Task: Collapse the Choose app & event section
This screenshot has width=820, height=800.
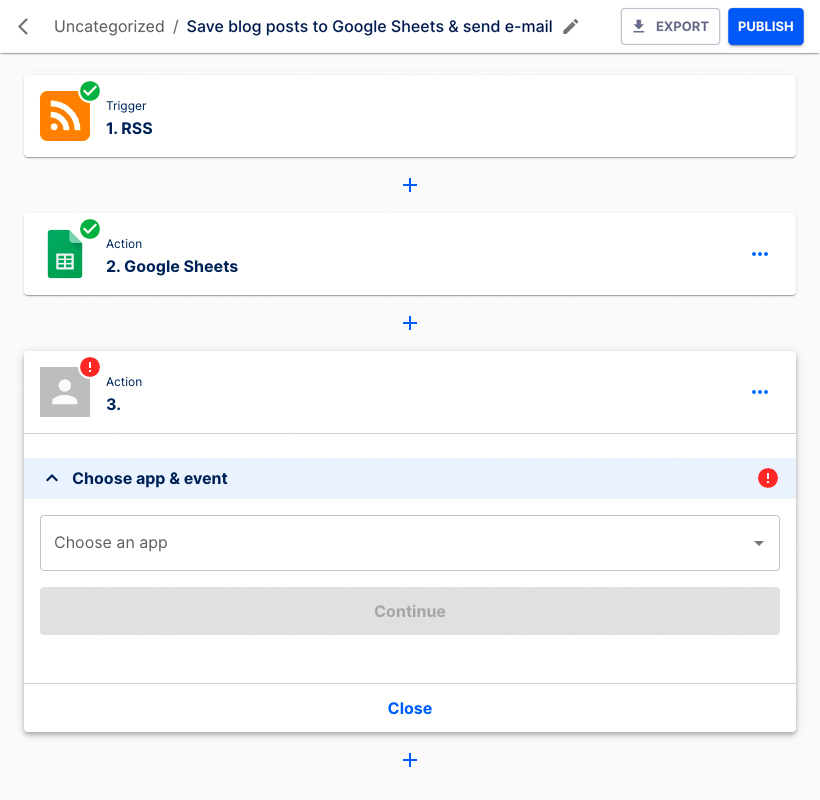Action: point(52,478)
